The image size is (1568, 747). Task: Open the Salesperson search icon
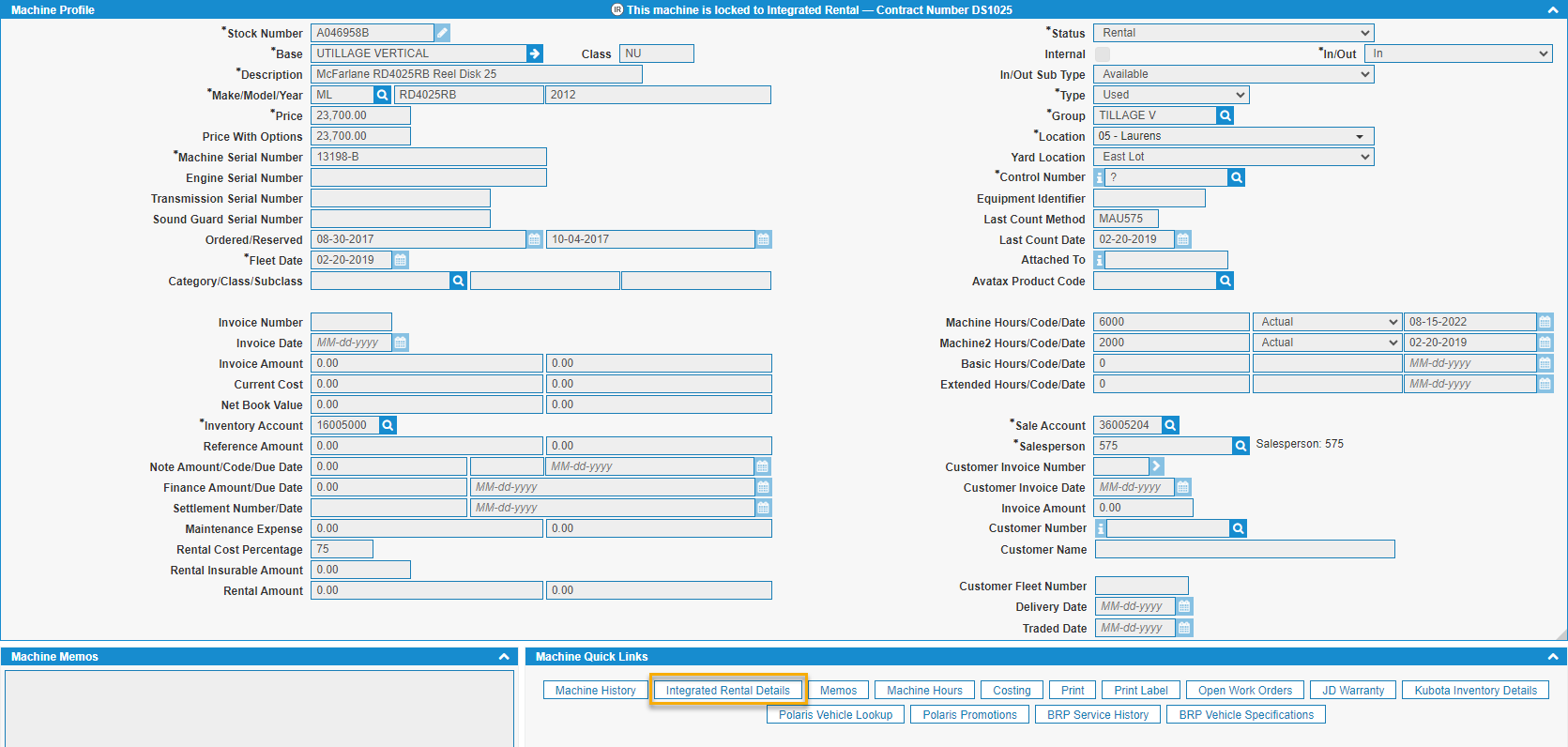point(1241,446)
